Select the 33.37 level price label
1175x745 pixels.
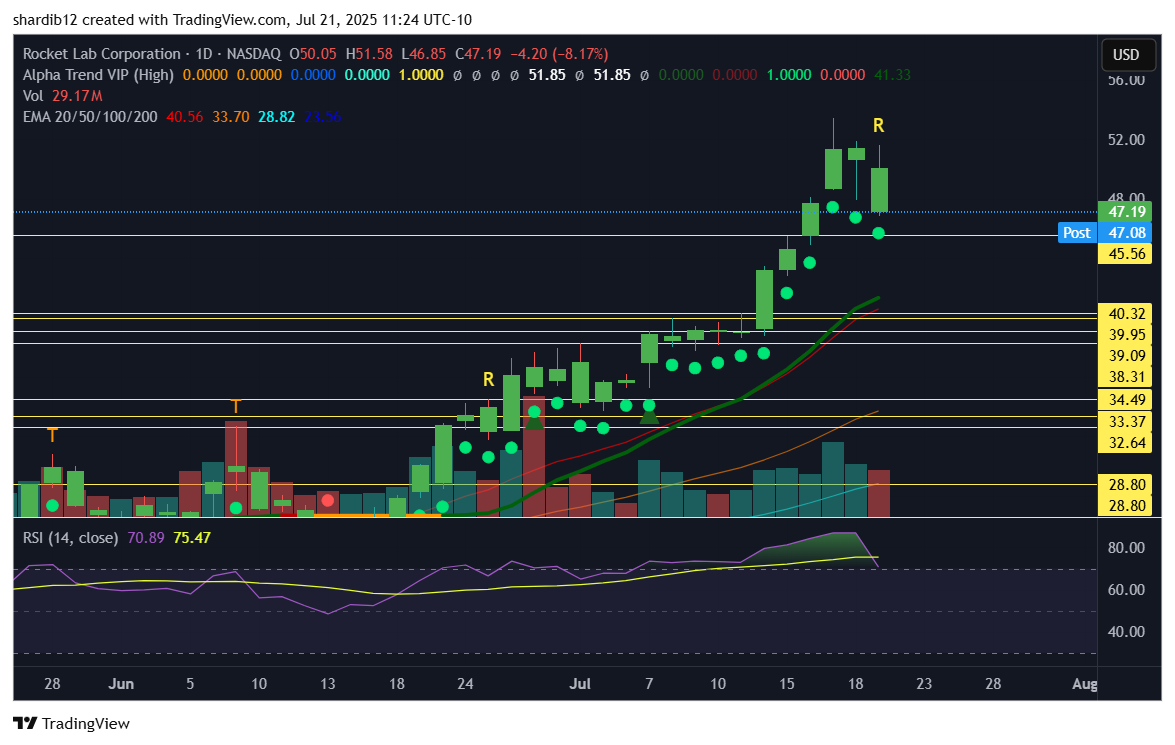1126,421
